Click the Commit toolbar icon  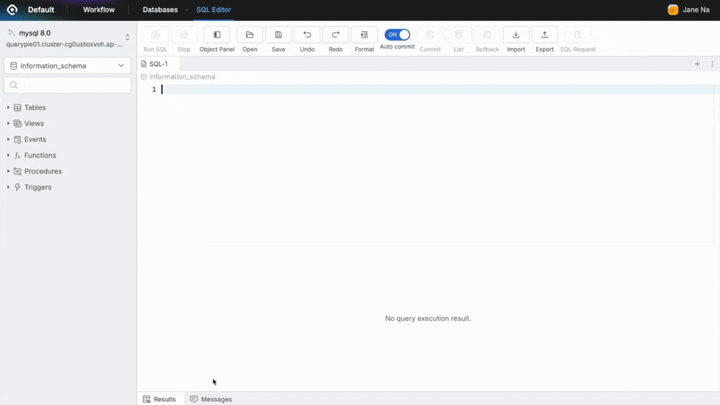point(430,35)
